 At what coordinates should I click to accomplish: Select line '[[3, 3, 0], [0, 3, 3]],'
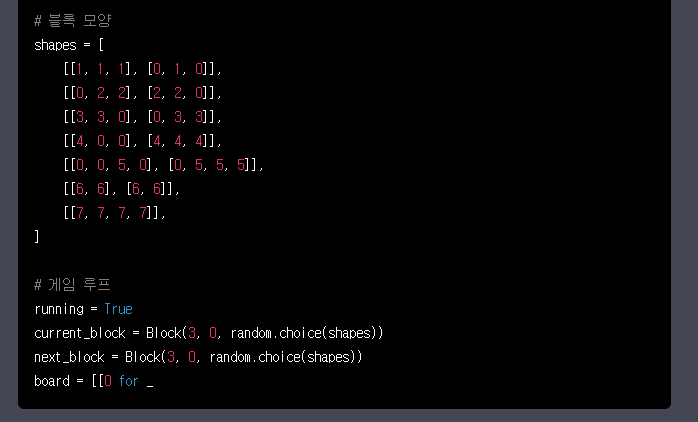click(142, 117)
